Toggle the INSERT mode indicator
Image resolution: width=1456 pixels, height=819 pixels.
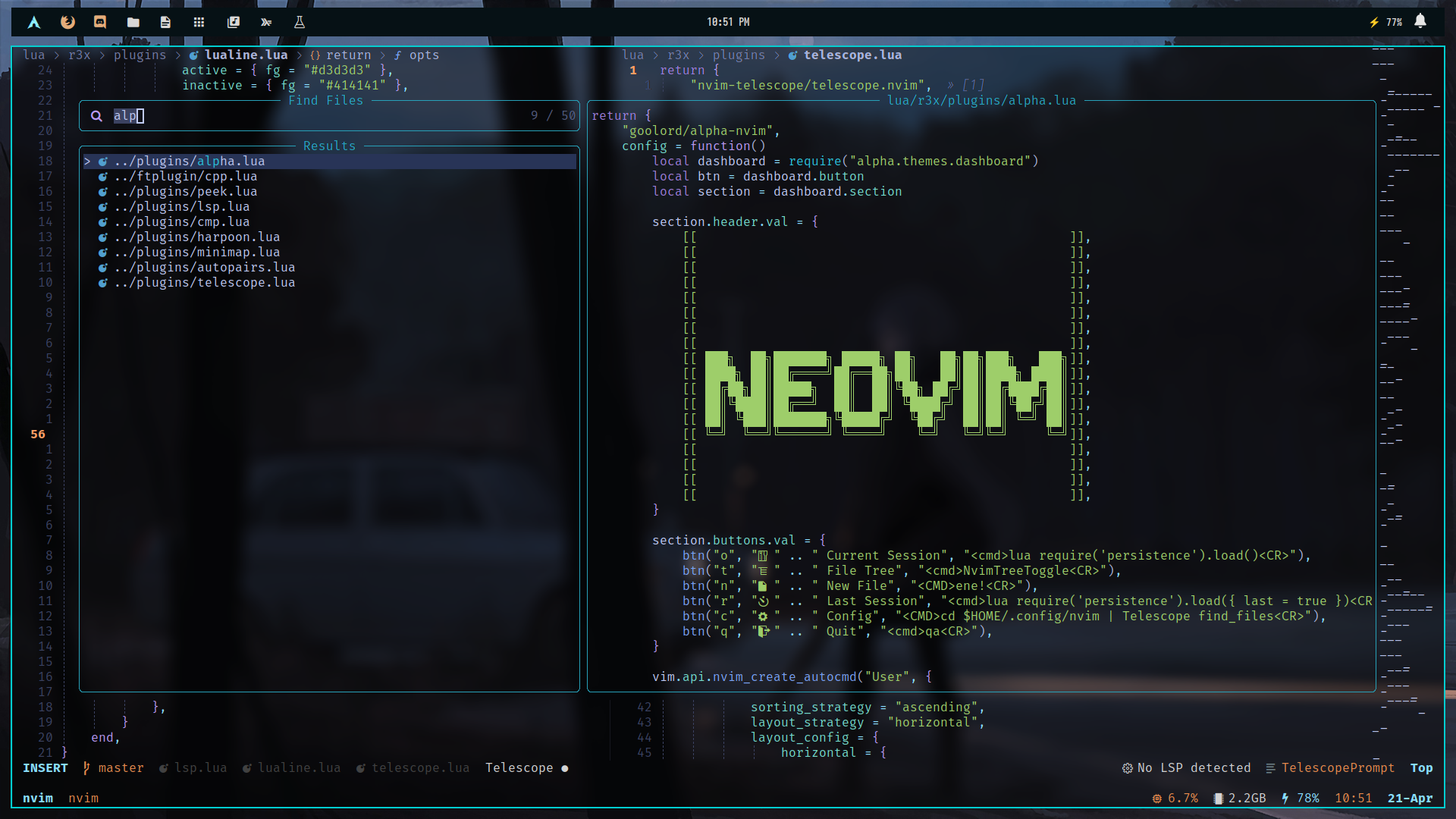pyautogui.click(x=44, y=768)
